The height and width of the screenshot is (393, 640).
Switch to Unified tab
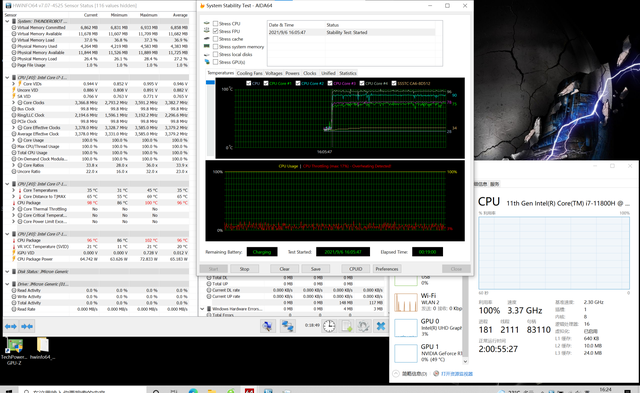[x=328, y=73]
